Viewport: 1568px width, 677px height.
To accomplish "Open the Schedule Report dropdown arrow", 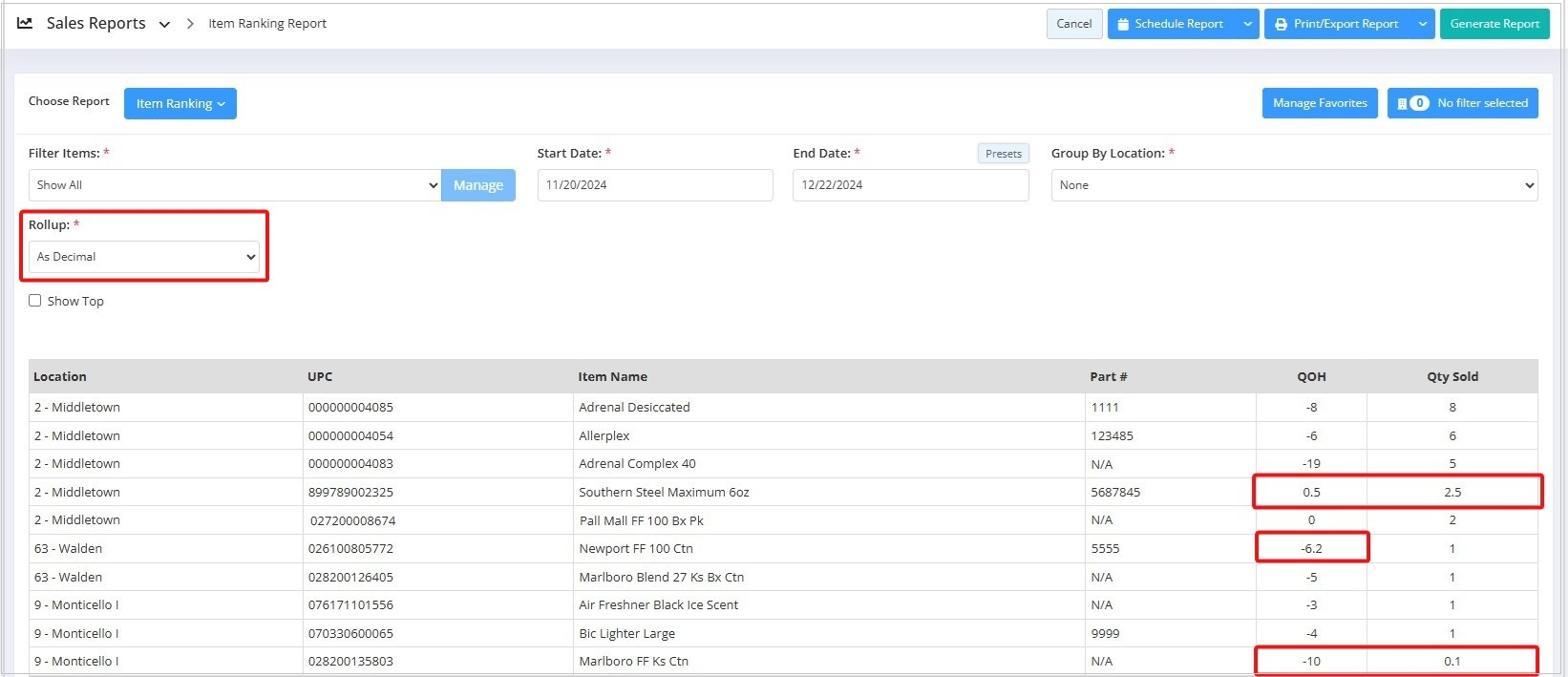I will [1247, 24].
